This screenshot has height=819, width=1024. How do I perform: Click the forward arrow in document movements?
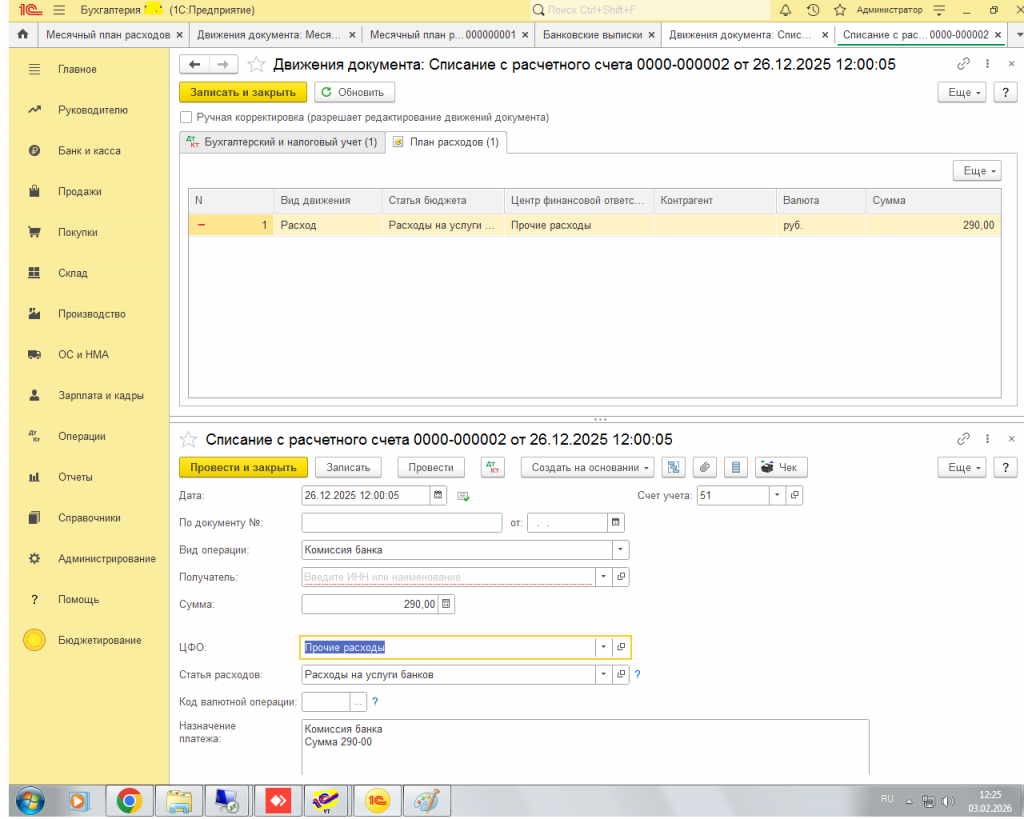223,64
